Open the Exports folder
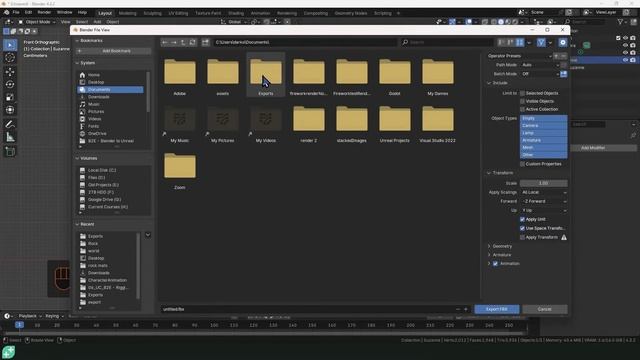Image resolution: width=640 pixels, height=360 pixels. 266,75
